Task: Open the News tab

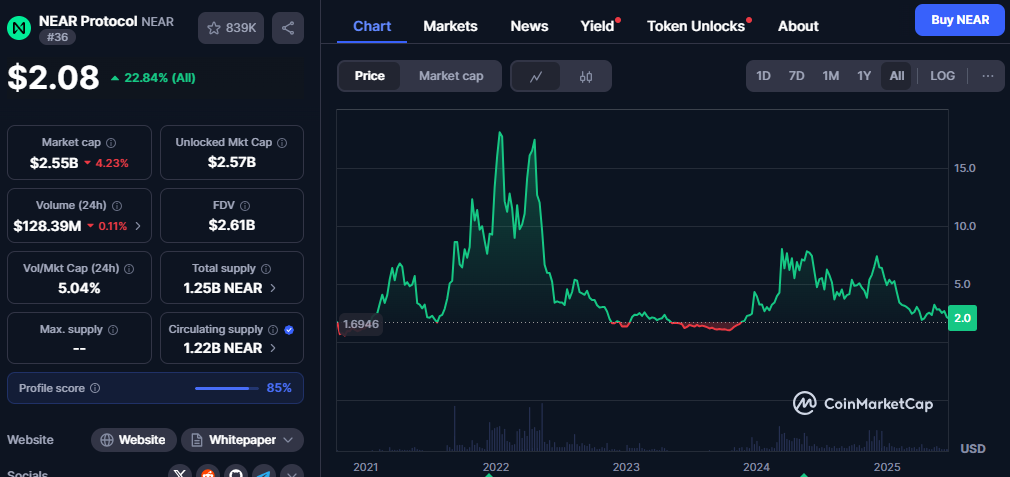Action: click(x=529, y=26)
